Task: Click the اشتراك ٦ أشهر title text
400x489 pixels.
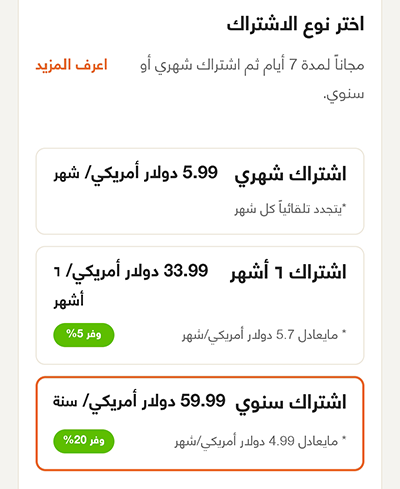Action: pyautogui.click(x=288, y=272)
